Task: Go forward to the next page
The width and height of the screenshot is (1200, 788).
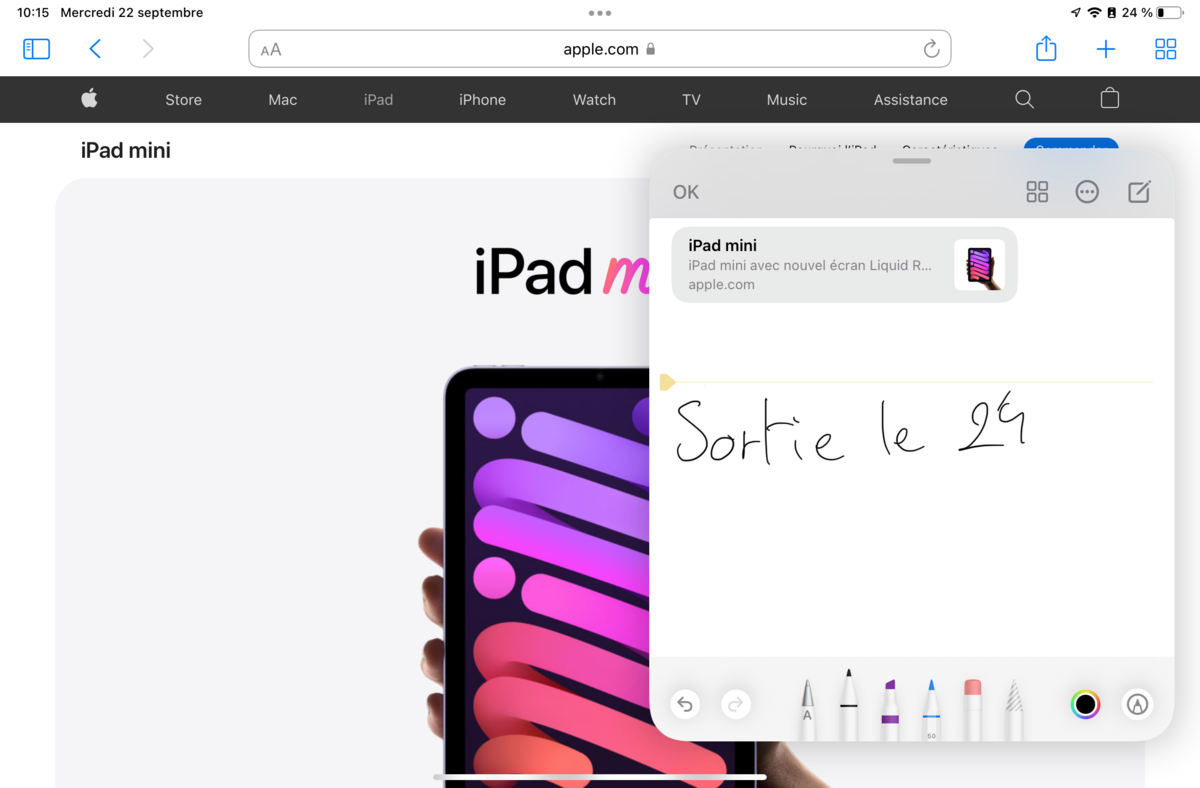Action: click(148, 49)
